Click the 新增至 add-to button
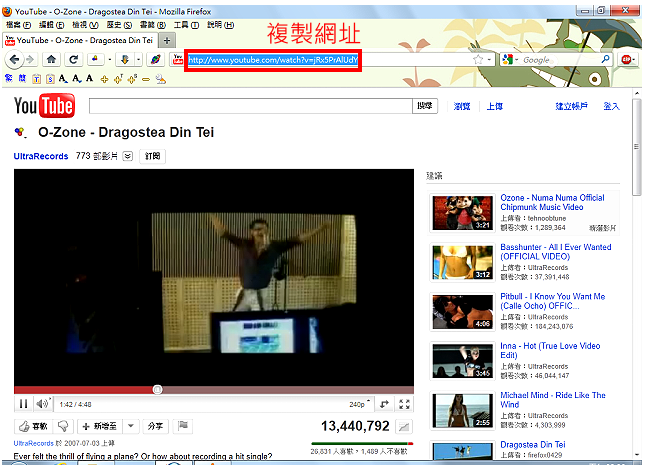 [x=99, y=426]
